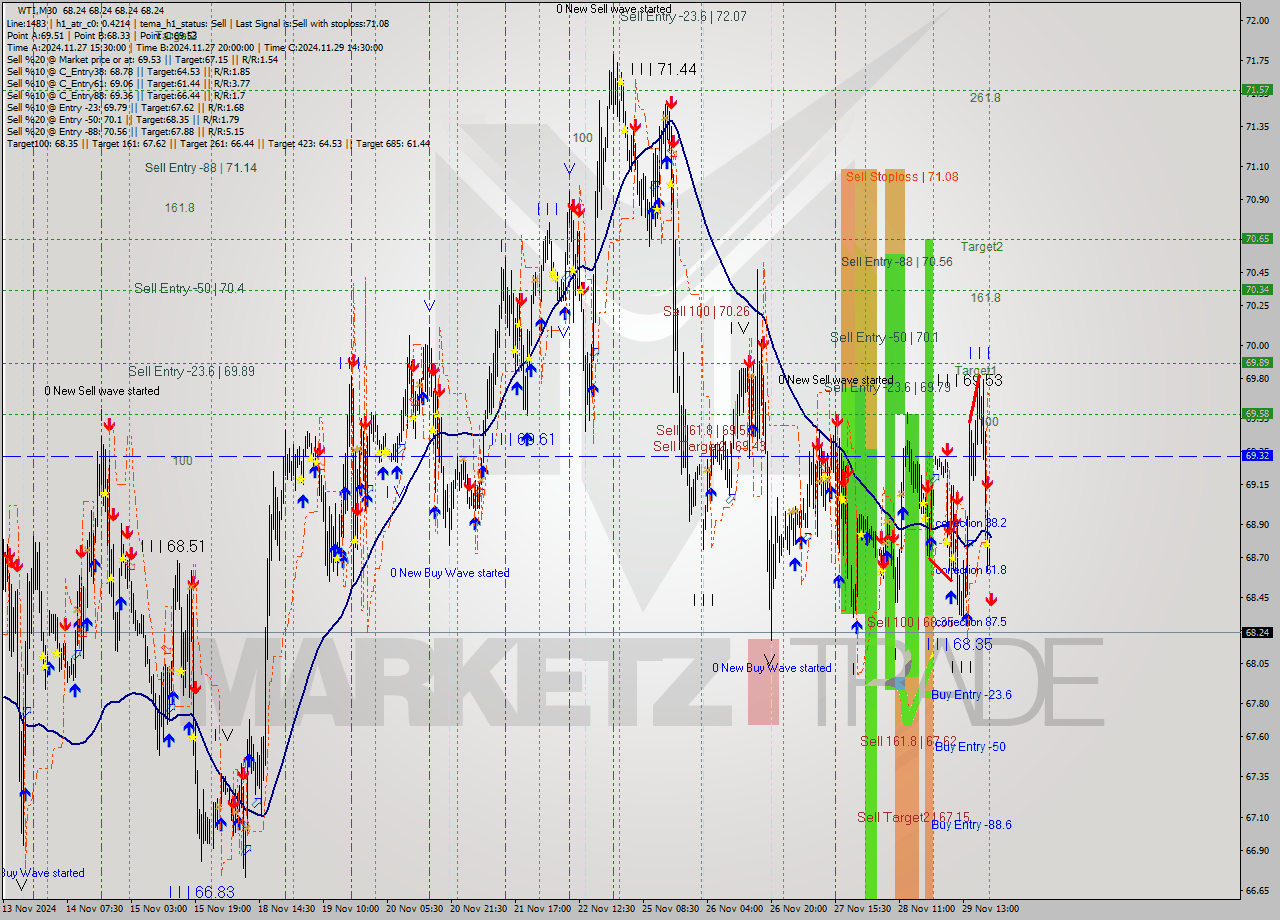Screen dimensions: 1280x920
Task: Select the blue 69.32 price tag on axis
Action: point(1257,456)
